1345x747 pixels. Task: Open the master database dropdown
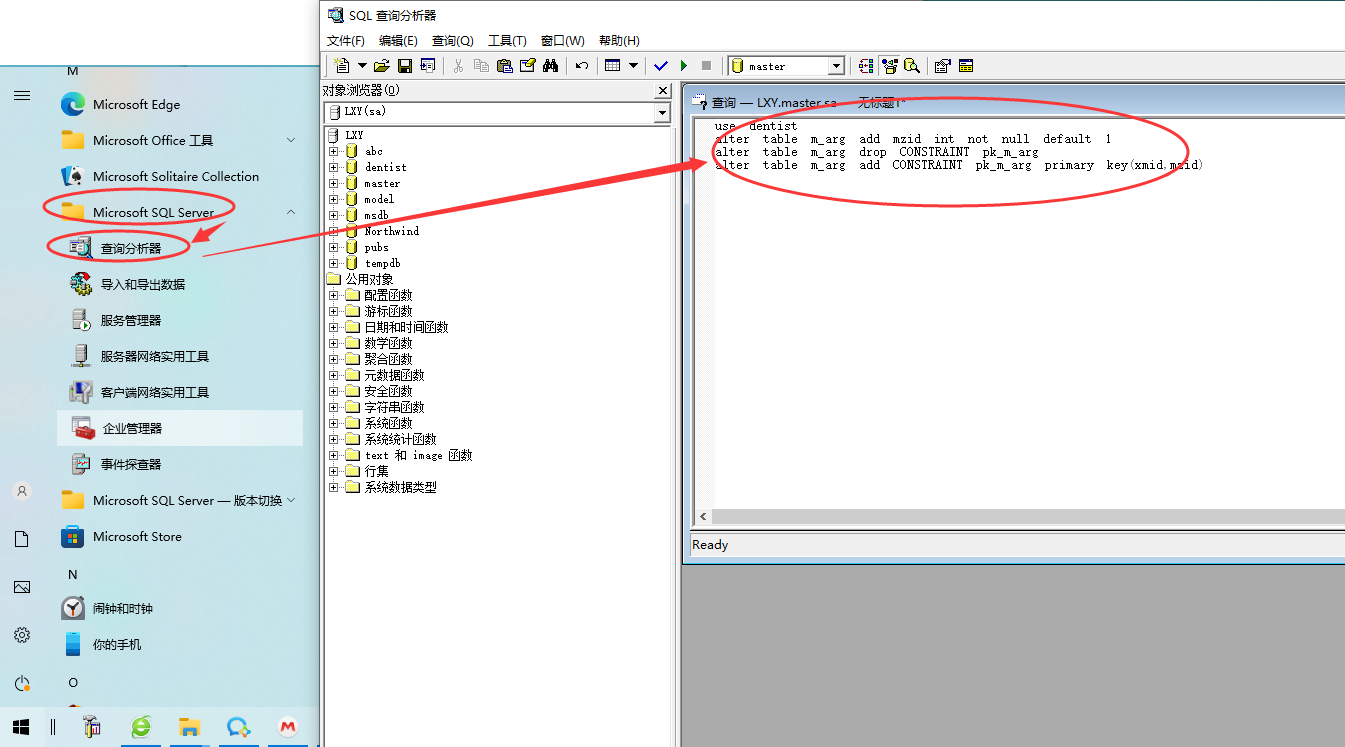(836, 66)
